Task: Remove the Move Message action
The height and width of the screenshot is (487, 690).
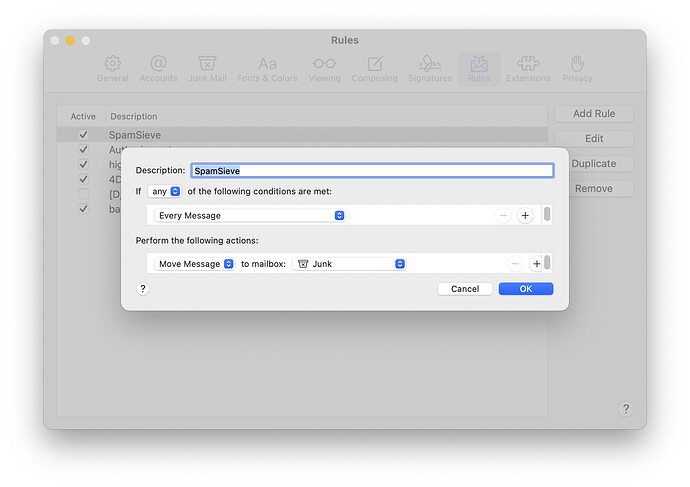Action: click(515, 264)
